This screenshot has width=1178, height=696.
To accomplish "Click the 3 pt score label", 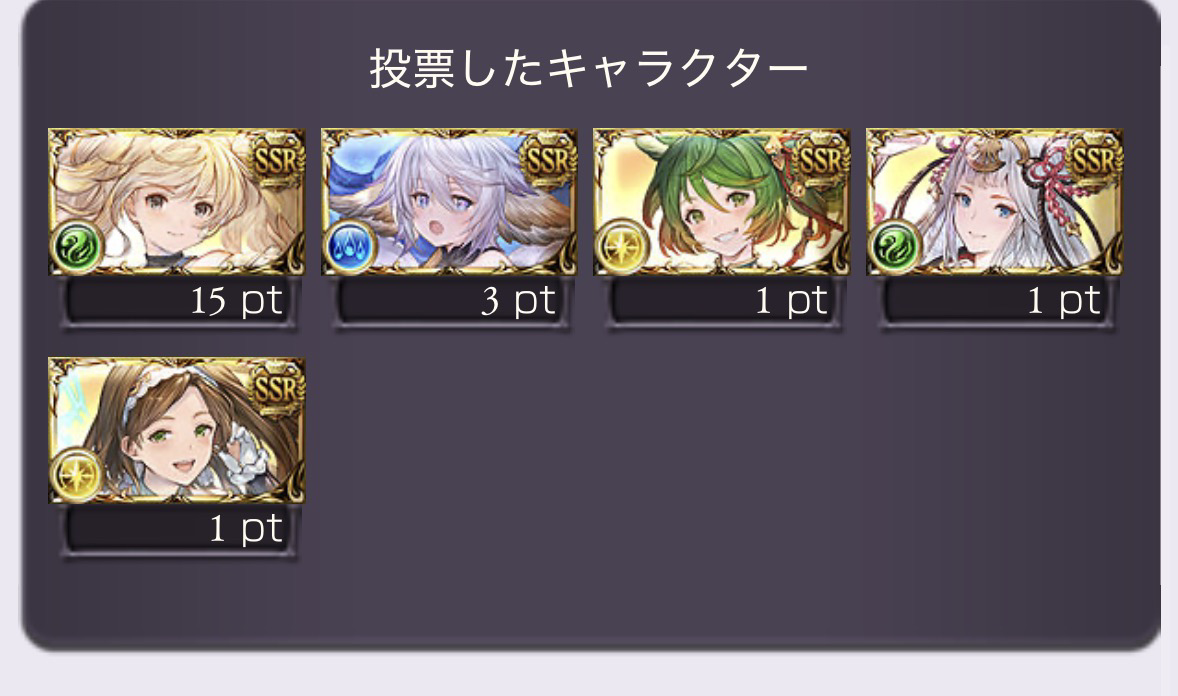I will [x=518, y=301].
